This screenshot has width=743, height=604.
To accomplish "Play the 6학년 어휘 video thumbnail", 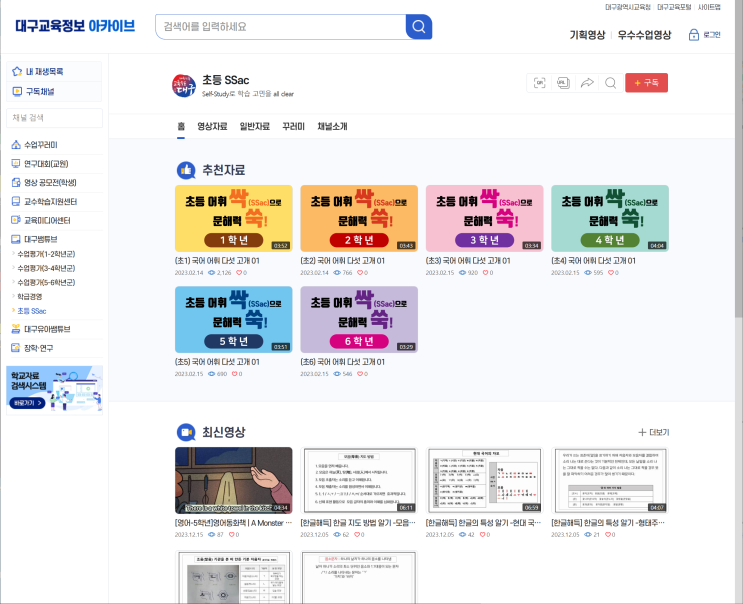I will click(359, 319).
